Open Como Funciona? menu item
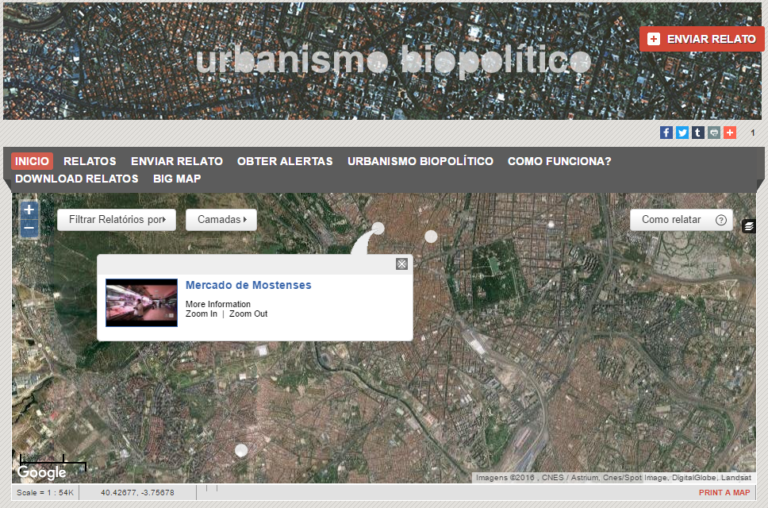 click(559, 161)
